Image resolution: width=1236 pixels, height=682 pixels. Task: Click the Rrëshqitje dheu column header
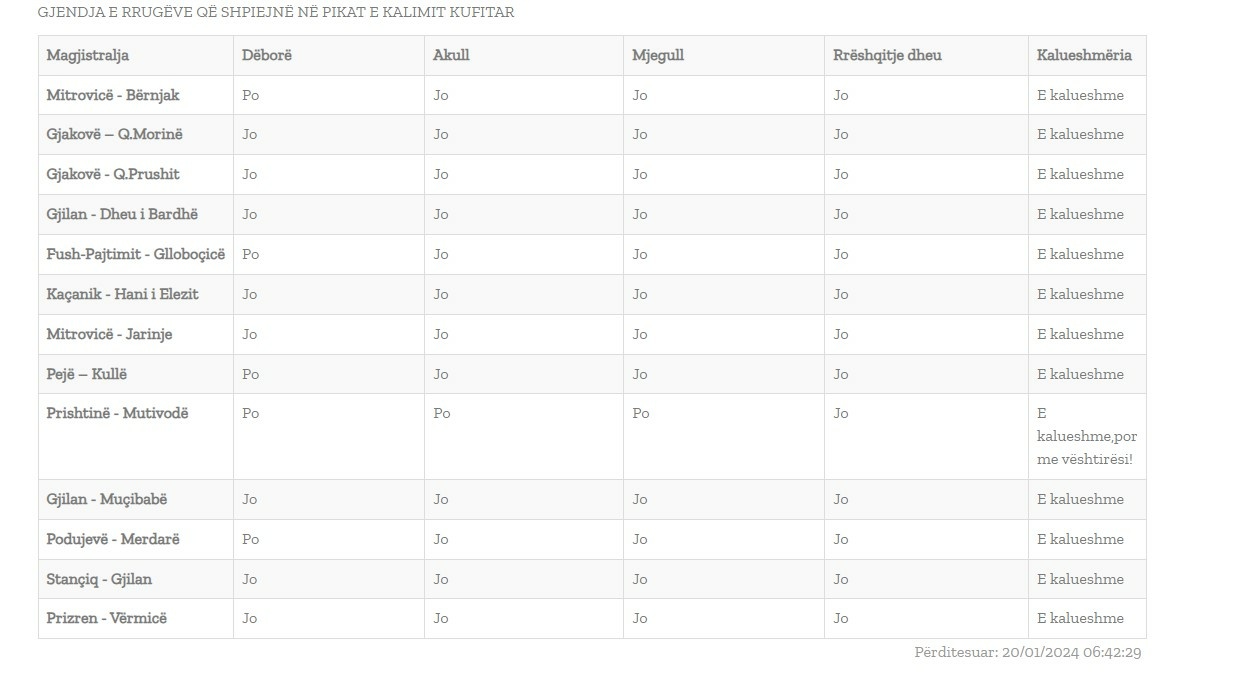(887, 56)
